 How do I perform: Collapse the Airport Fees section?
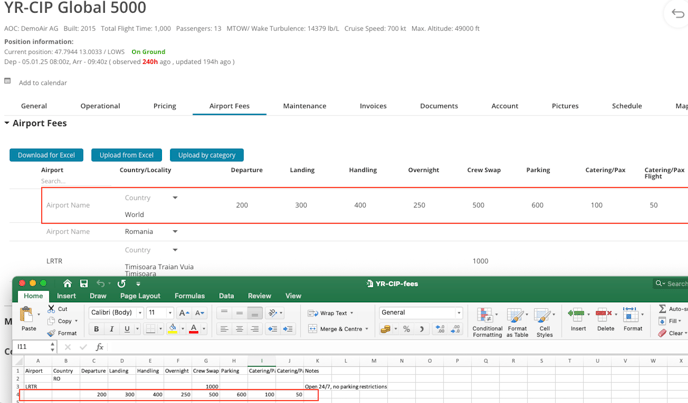click(7, 123)
